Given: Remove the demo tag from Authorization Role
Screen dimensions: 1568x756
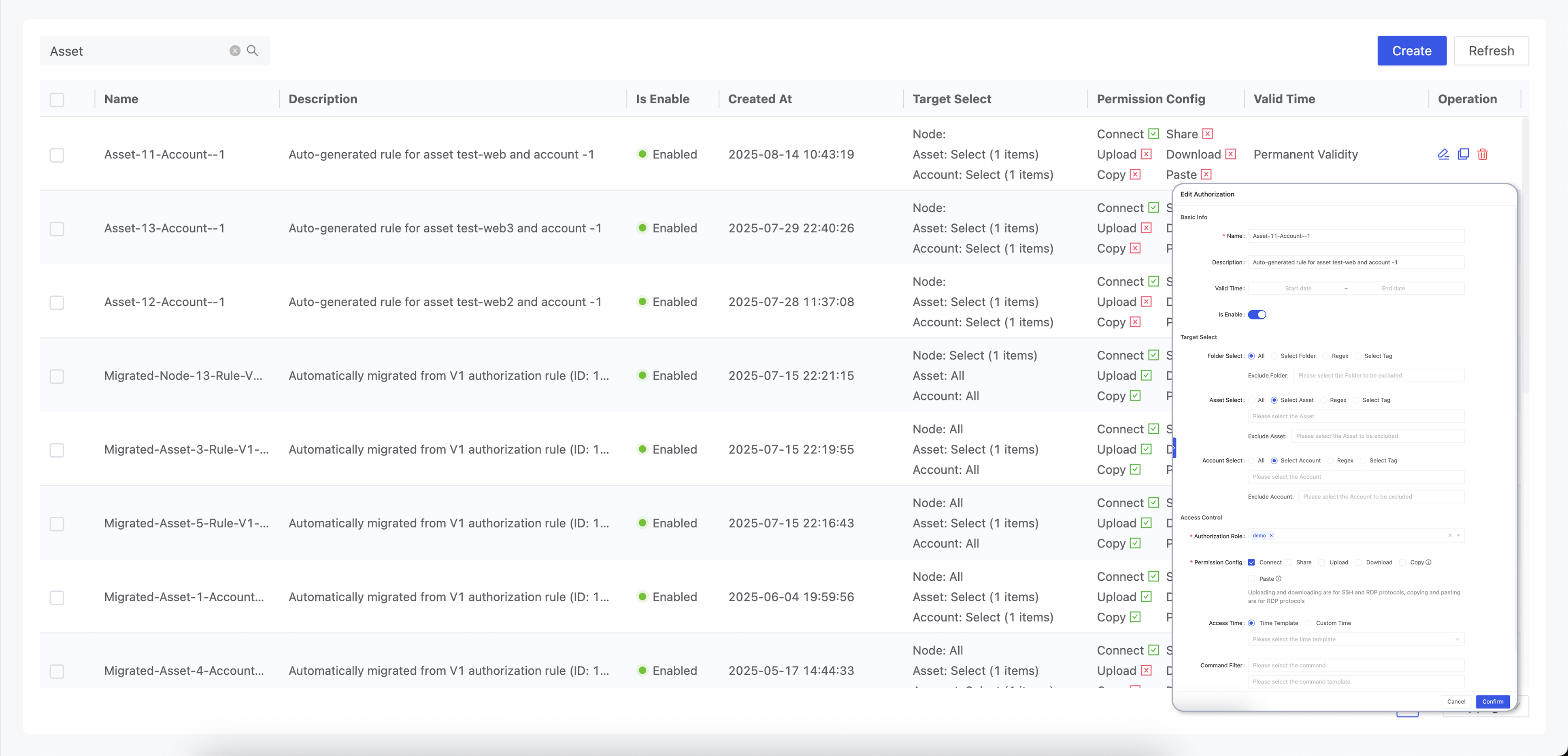Looking at the screenshot, I should point(1271,536).
